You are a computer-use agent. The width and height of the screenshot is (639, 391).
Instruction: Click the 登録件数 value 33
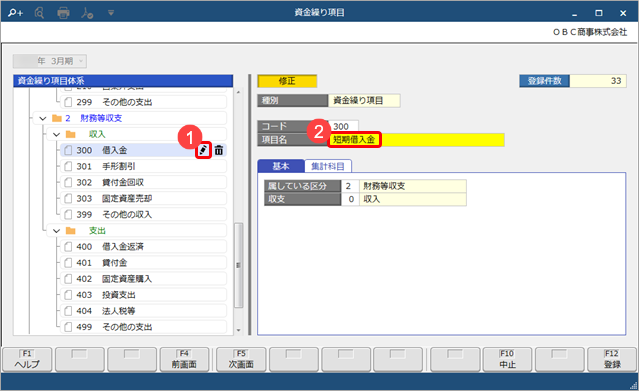(x=597, y=81)
